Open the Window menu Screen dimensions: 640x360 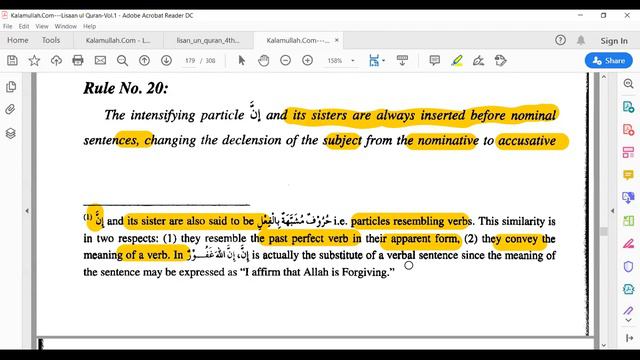(x=65, y=26)
